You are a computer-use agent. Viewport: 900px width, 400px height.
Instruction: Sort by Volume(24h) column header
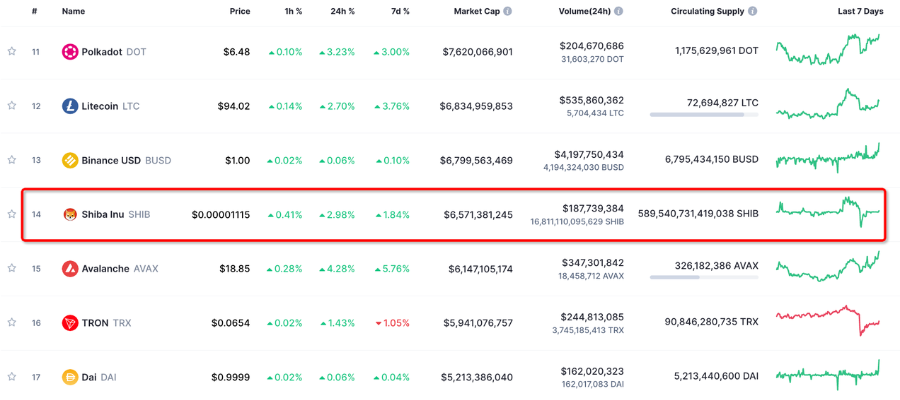[x=590, y=11]
